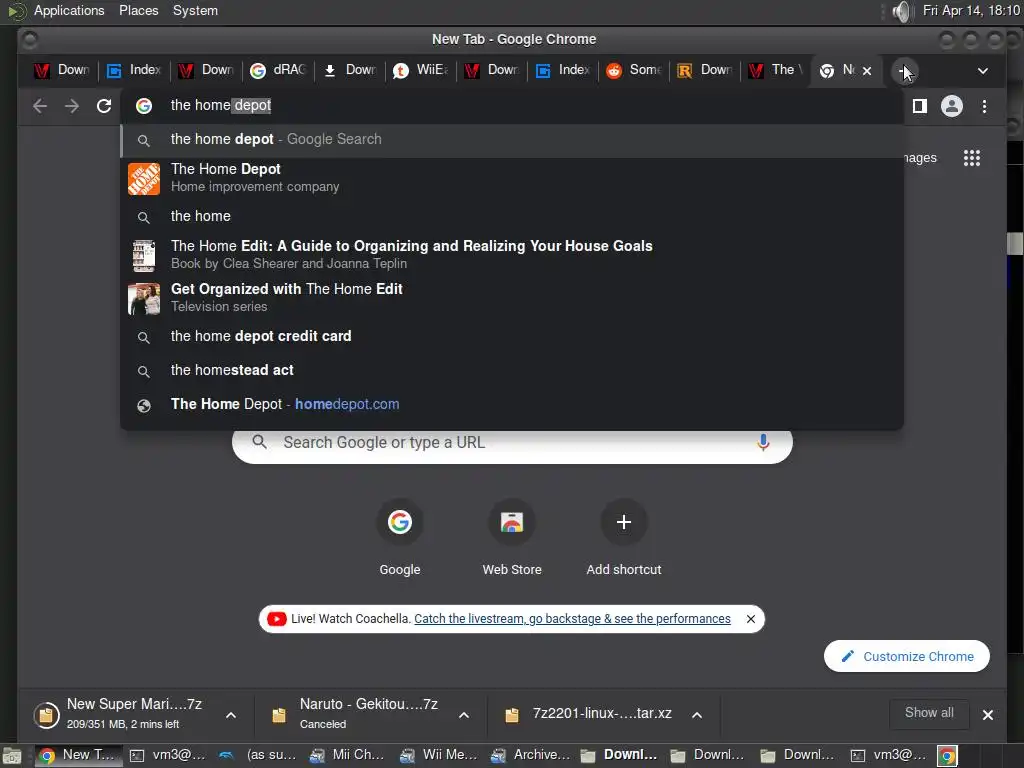Viewport: 1024px width, 768px height.
Task: Select 'the home depot - Google Search' suggestion
Action: pos(512,140)
